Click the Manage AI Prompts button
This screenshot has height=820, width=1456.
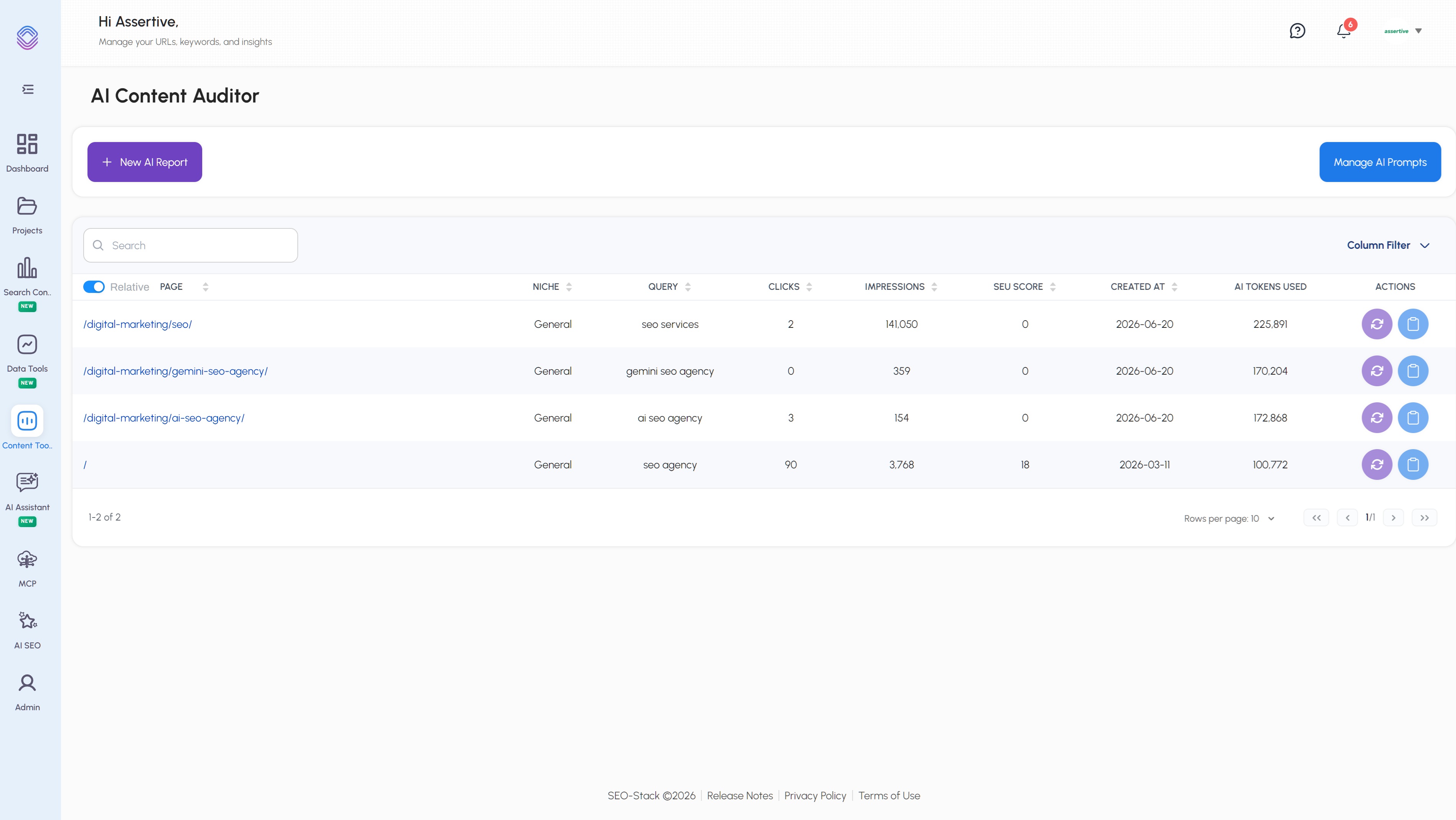point(1380,162)
